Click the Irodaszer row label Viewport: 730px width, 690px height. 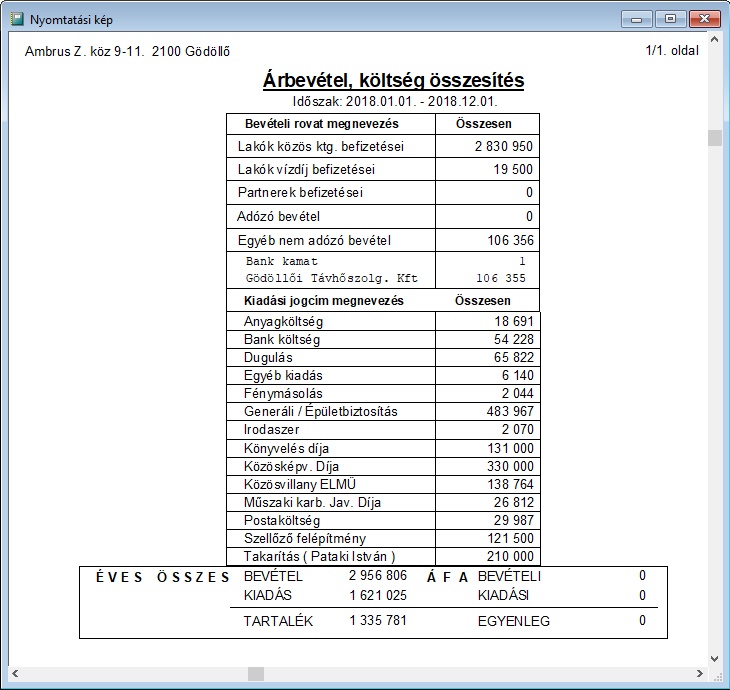click(x=271, y=429)
